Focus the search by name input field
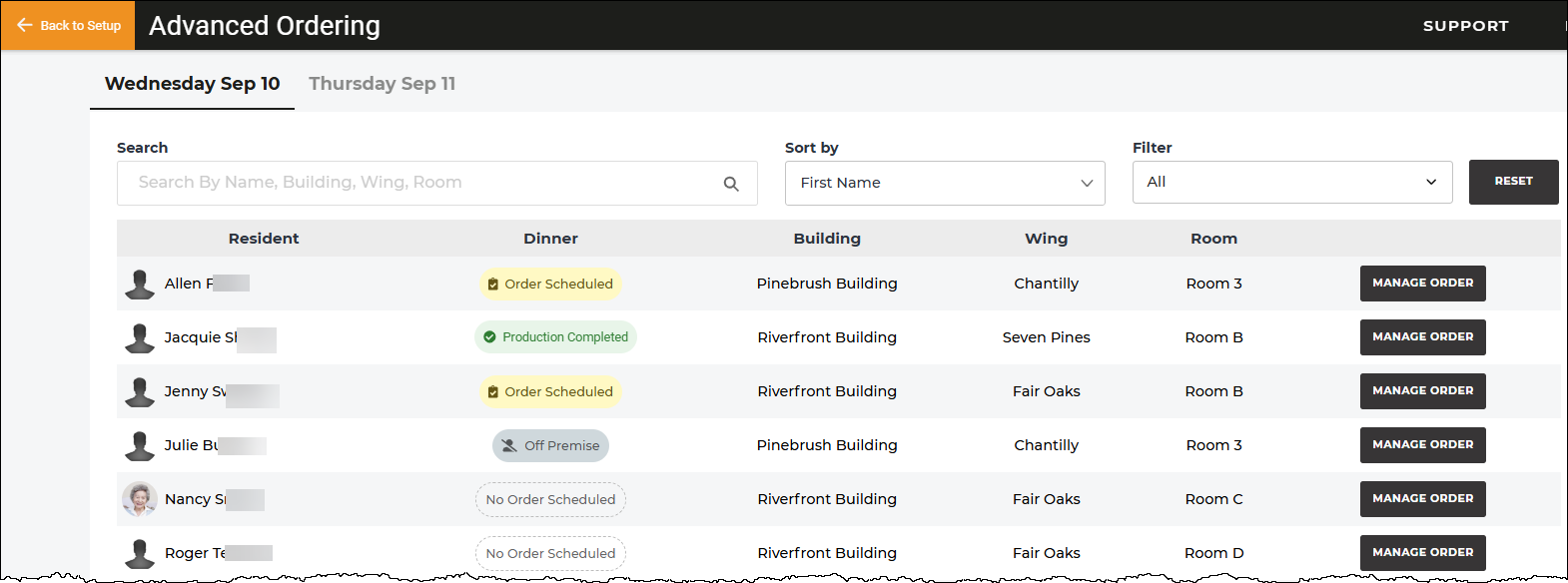1568x583 pixels. pos(436,183)
